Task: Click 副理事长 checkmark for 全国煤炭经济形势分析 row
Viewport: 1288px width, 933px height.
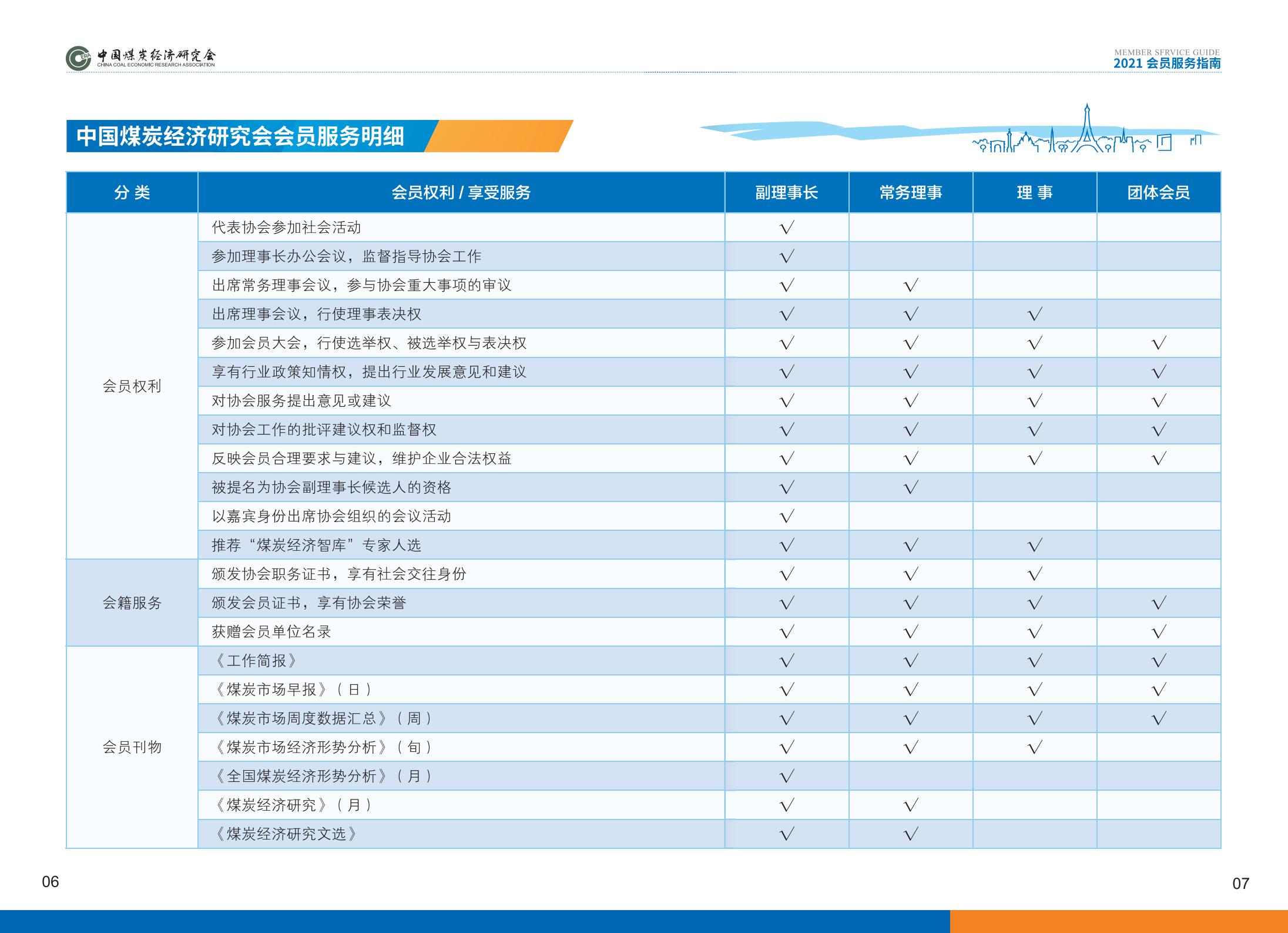Action: (x=787, y=776)
